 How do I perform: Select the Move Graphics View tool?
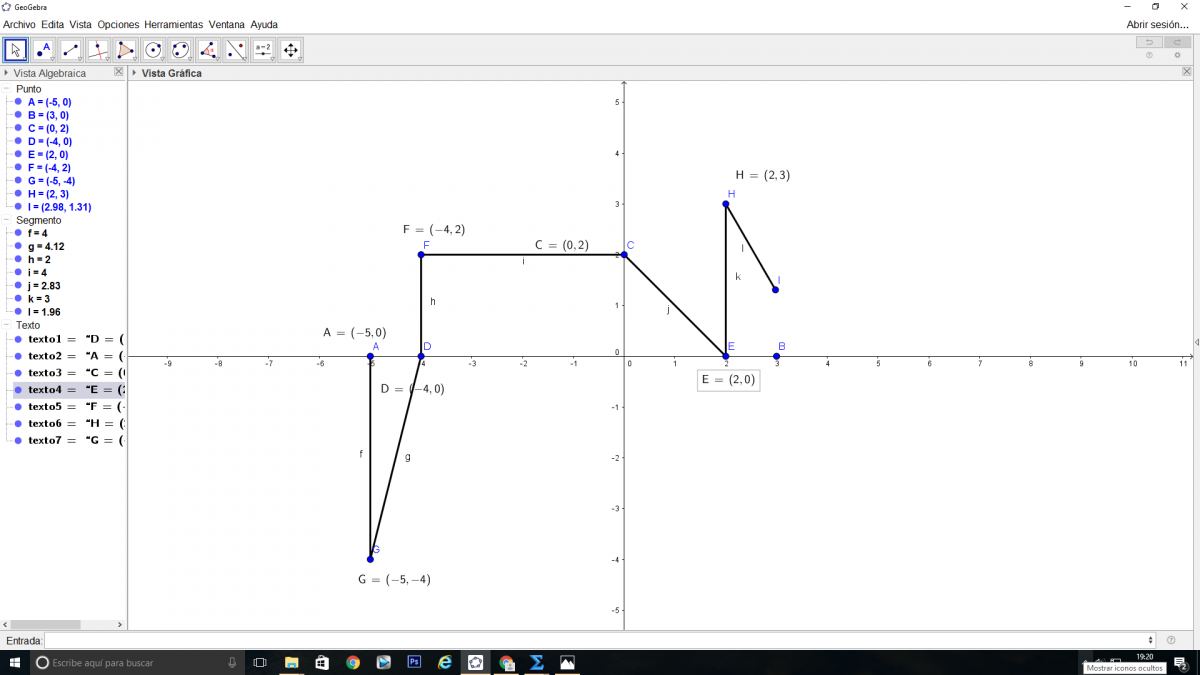coord(290,49)
